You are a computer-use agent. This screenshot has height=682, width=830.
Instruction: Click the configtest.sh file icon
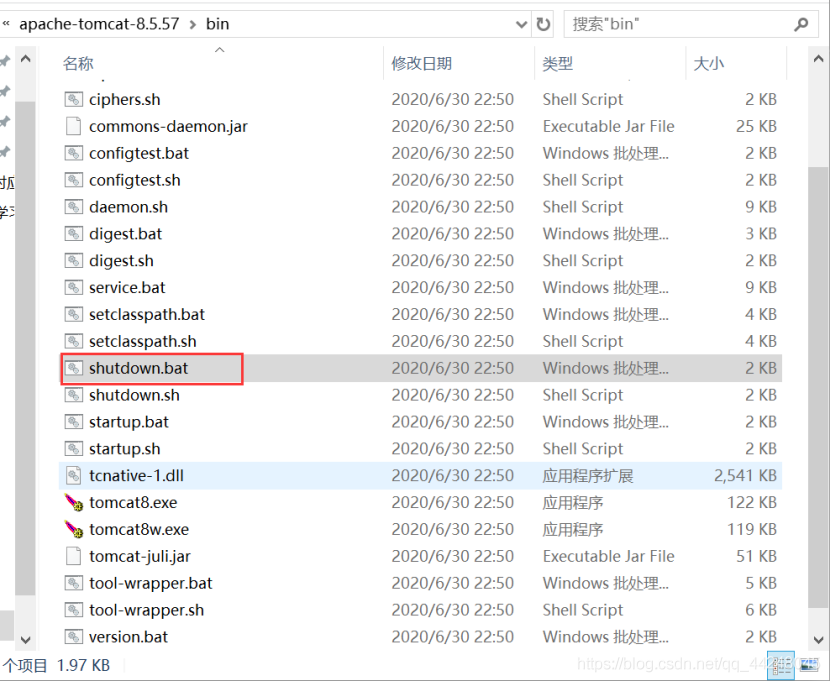(74, 180)
